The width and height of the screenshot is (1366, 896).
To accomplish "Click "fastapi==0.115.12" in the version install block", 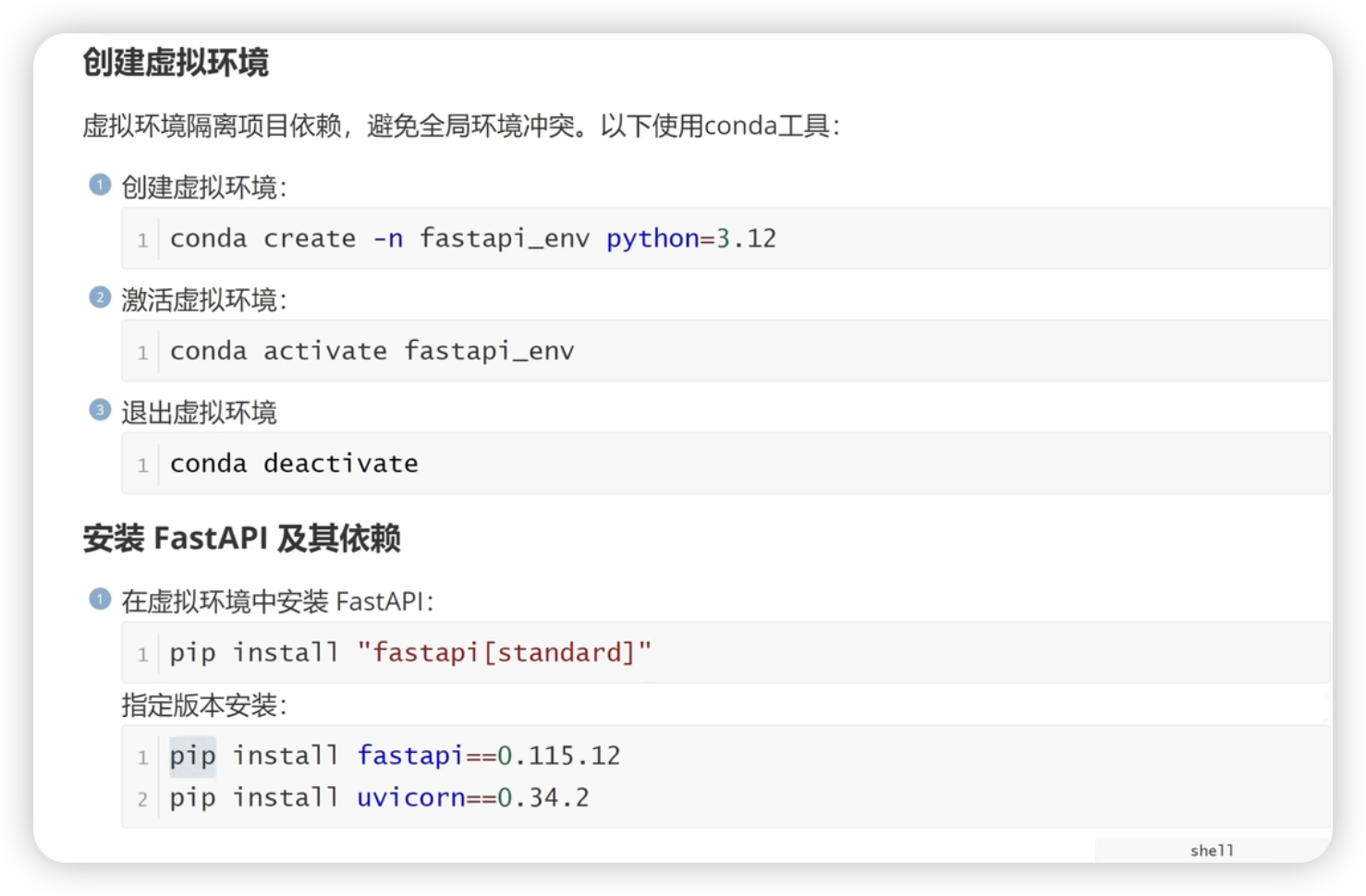I will click(489, 757).
